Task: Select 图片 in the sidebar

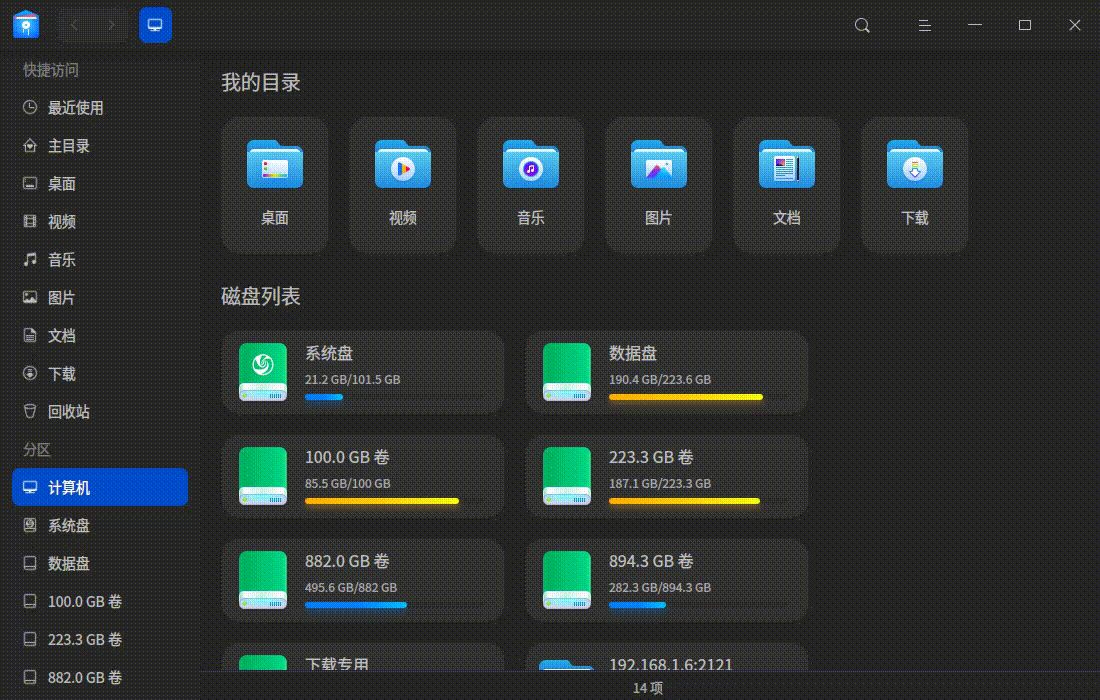Action: tap(100, 297)
